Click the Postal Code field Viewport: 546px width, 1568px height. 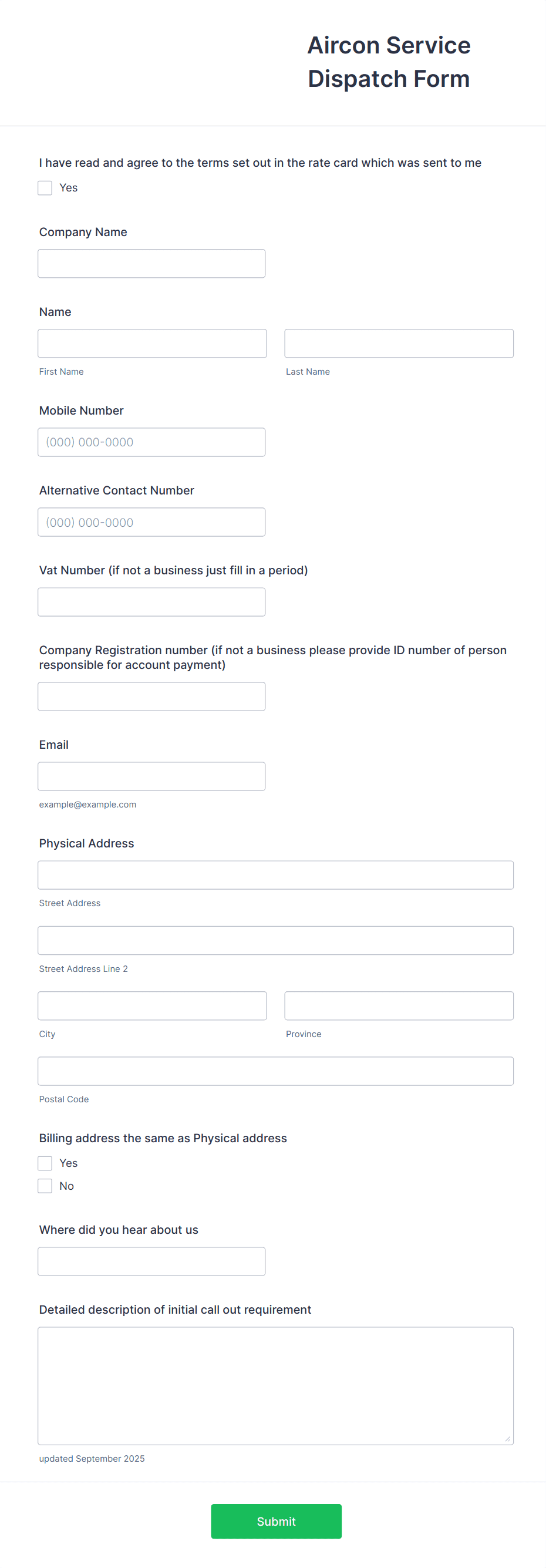point(276,1071)
